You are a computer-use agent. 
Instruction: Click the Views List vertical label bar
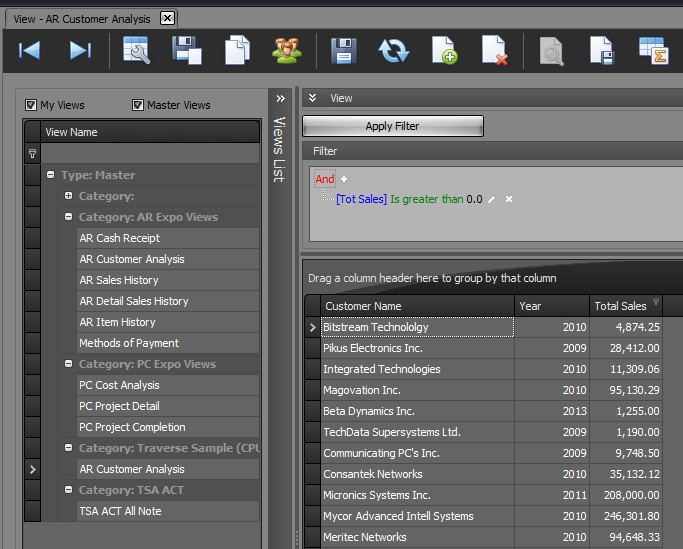[279, 149]
